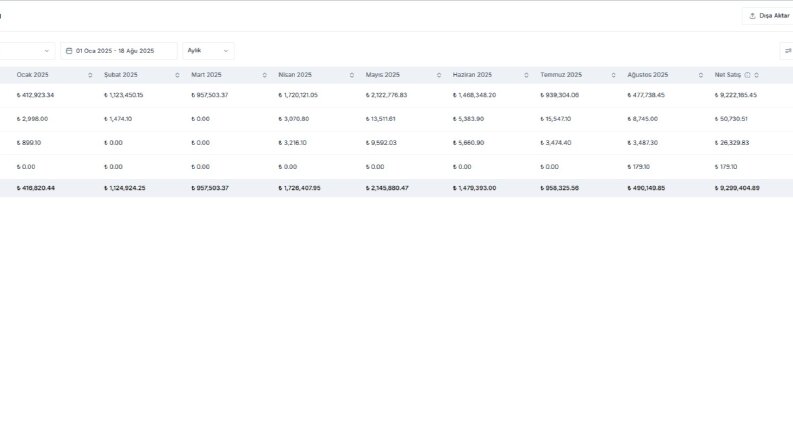Sort by the Ocak 2025 column sort icon
This screenshot has width=793, height=446.
tap(90, 75)
